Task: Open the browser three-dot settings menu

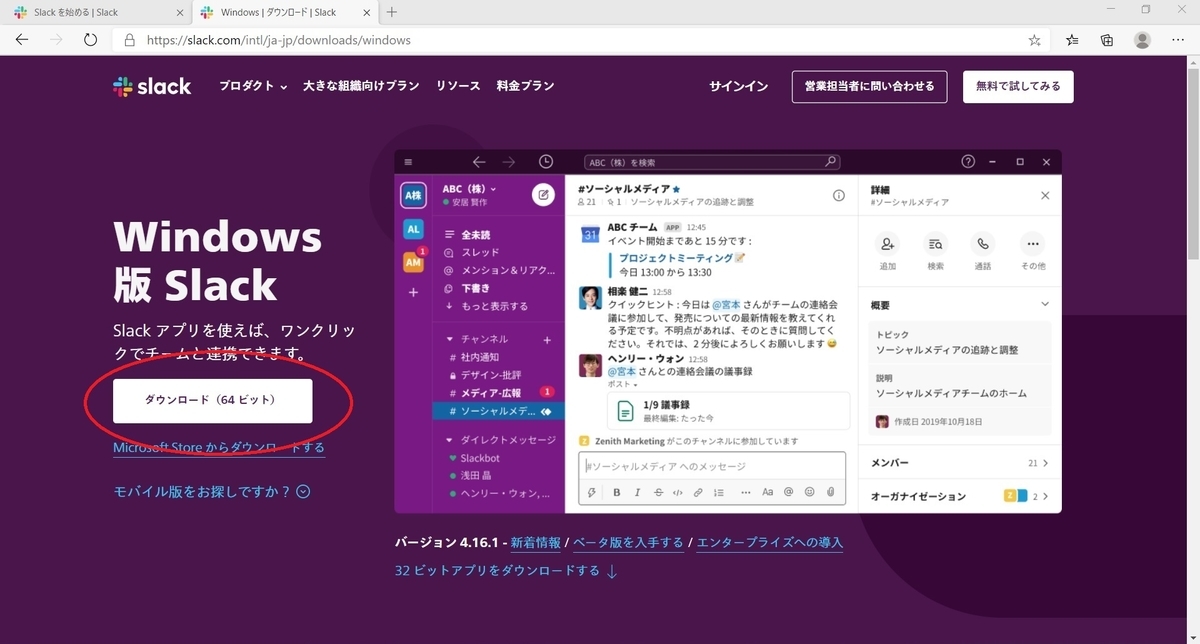Action: (x=1177, y=40)
